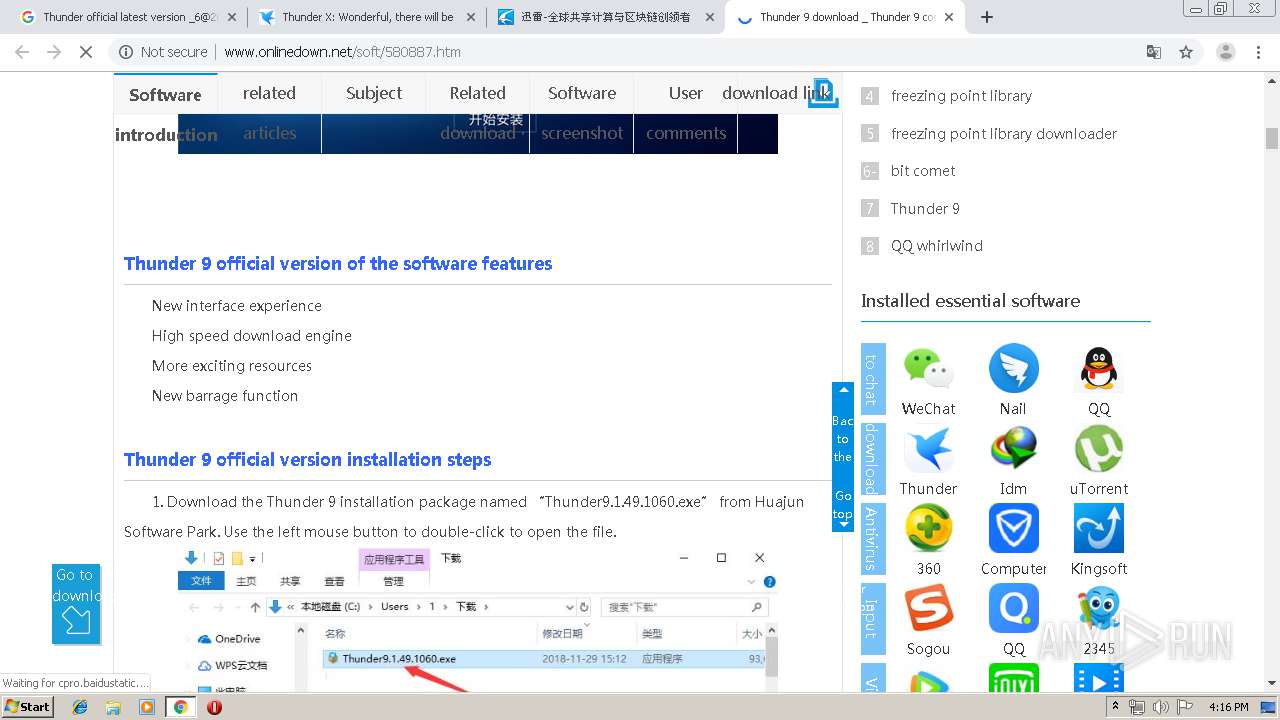Select the 'download' side category
The width and height of the screenshot is (1280, 720).
872,459
